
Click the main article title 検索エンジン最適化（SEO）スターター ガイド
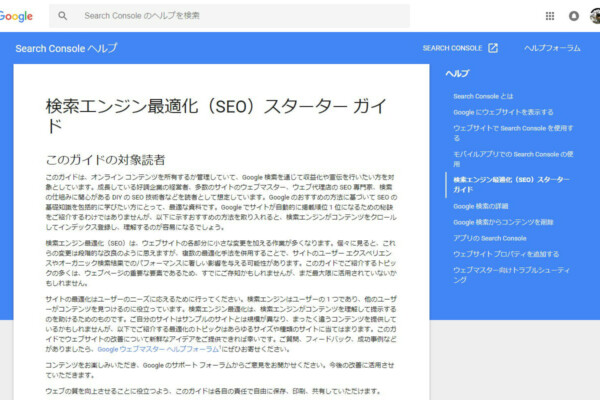216,116
